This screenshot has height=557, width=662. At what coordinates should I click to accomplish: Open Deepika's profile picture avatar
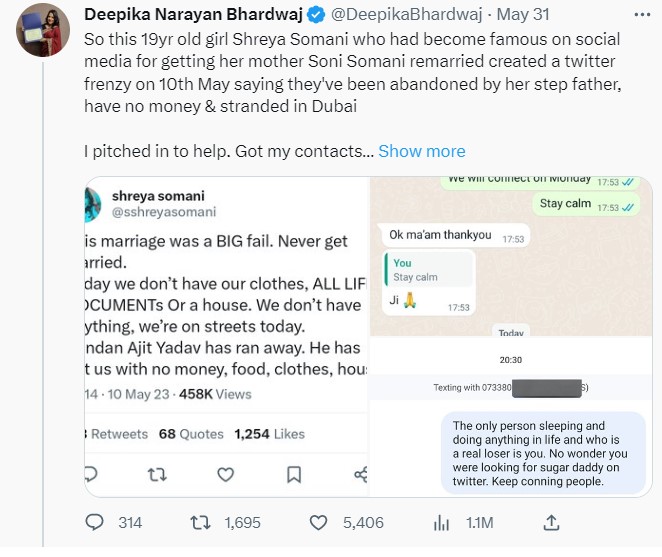[41, 35]
